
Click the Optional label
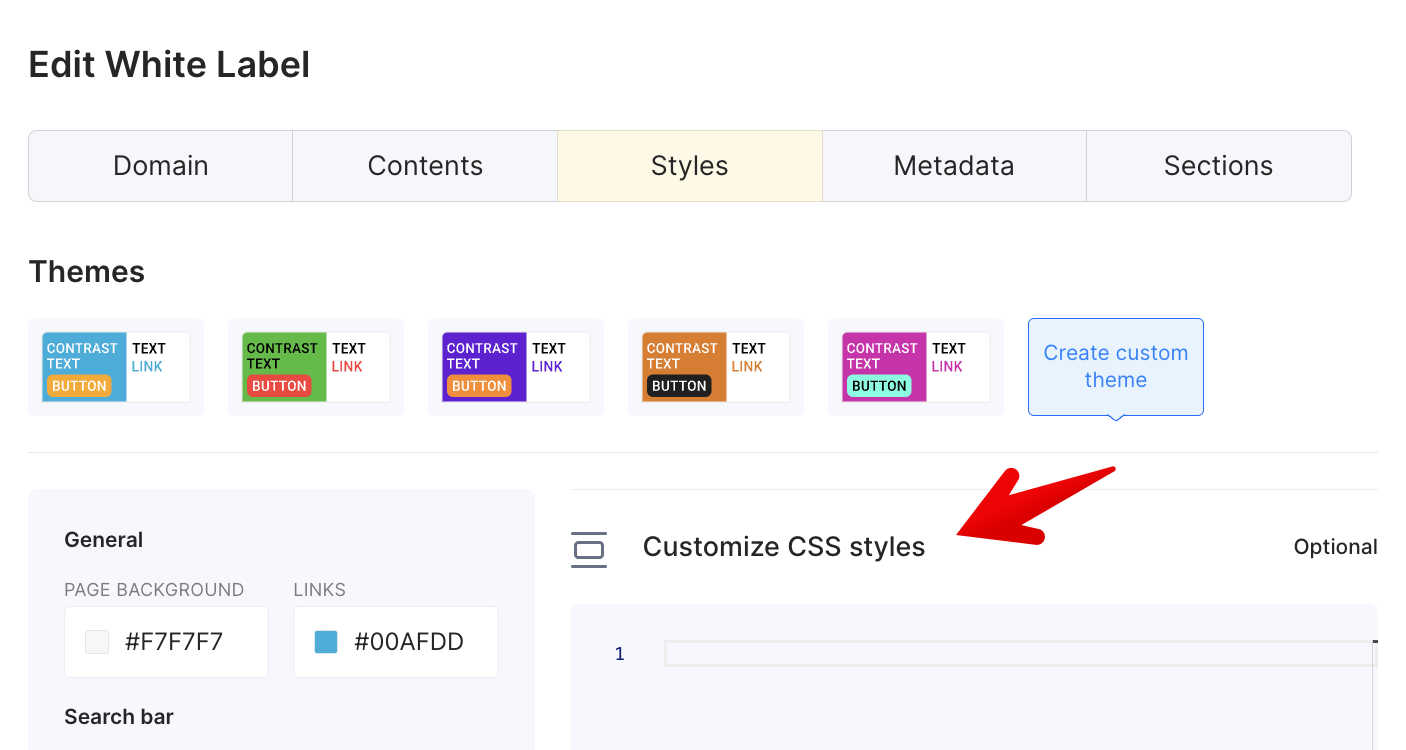point(1335,547)
